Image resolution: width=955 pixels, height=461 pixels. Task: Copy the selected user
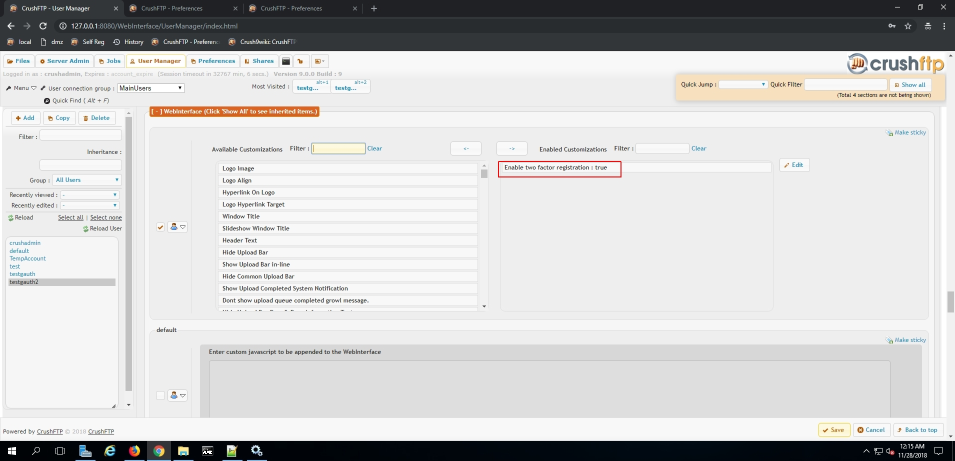(x=59, y=118)
